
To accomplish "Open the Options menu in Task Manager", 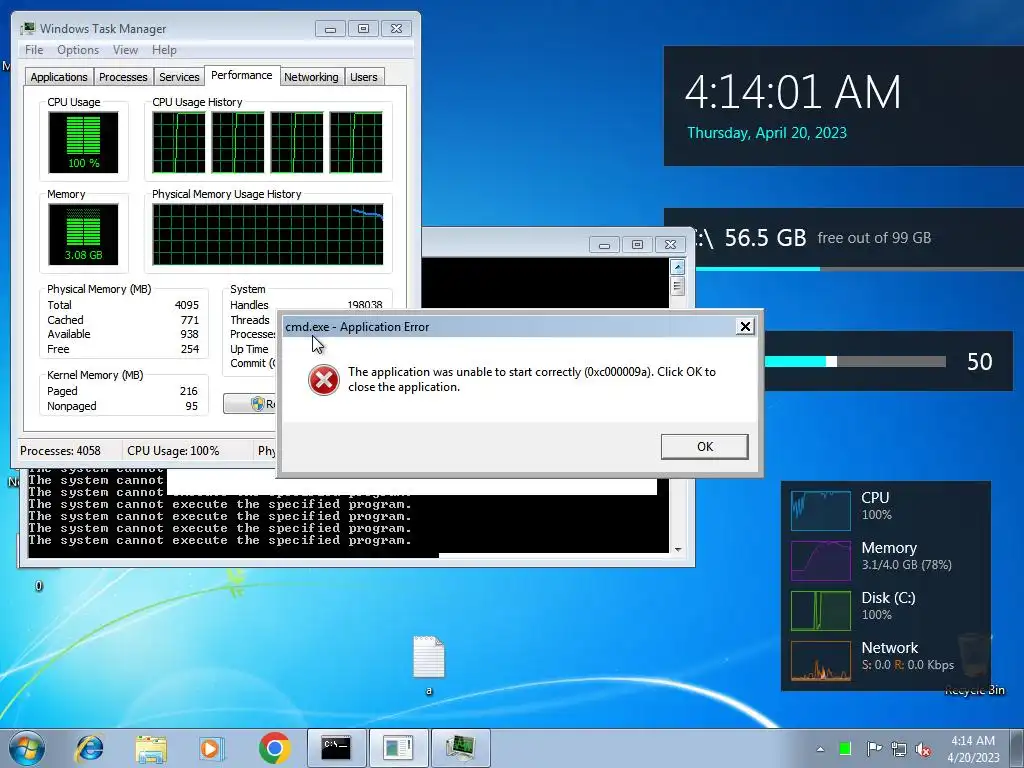I will [78, 50].
